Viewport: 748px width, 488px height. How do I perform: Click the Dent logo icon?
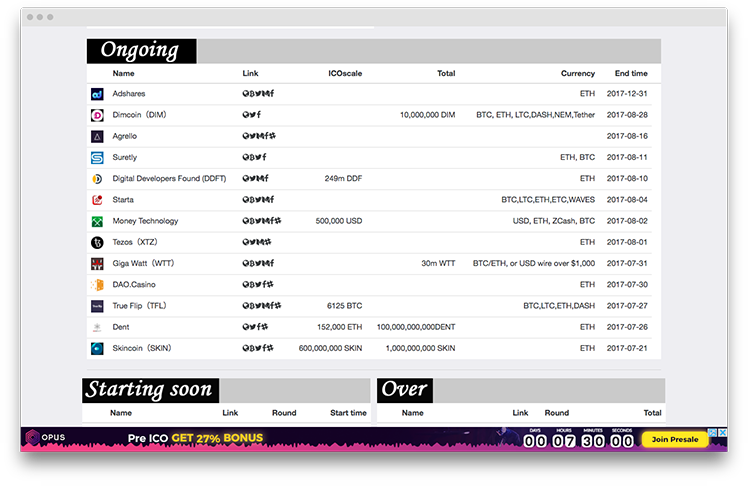pos(97,327)
